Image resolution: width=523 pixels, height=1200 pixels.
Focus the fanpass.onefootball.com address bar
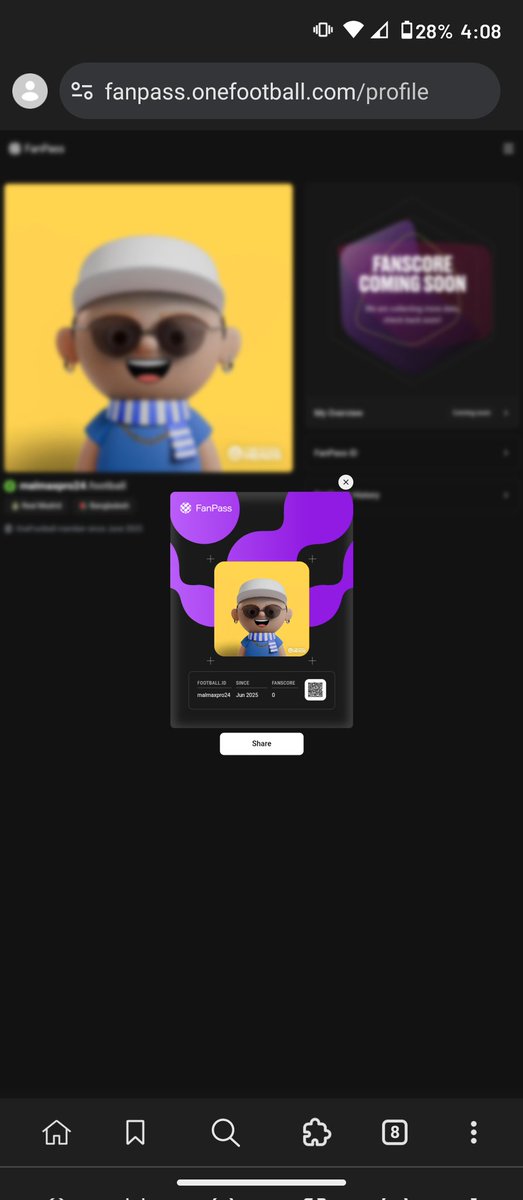coord(280,92)
